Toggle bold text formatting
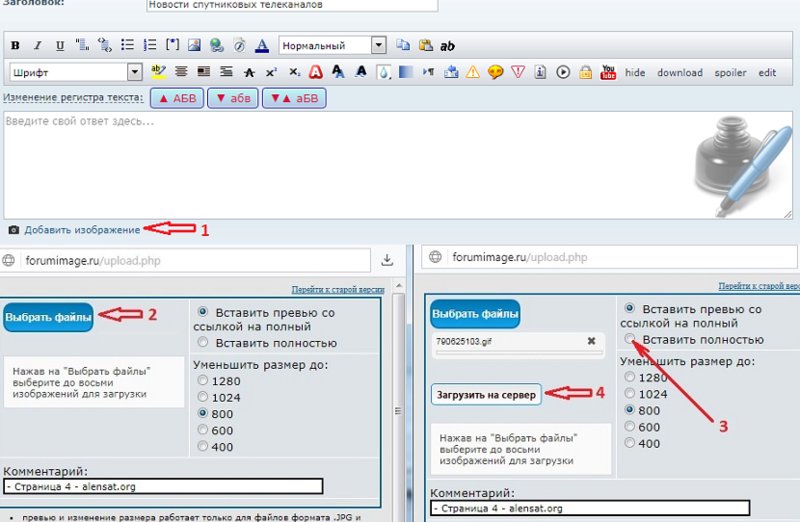 point(15,46)
